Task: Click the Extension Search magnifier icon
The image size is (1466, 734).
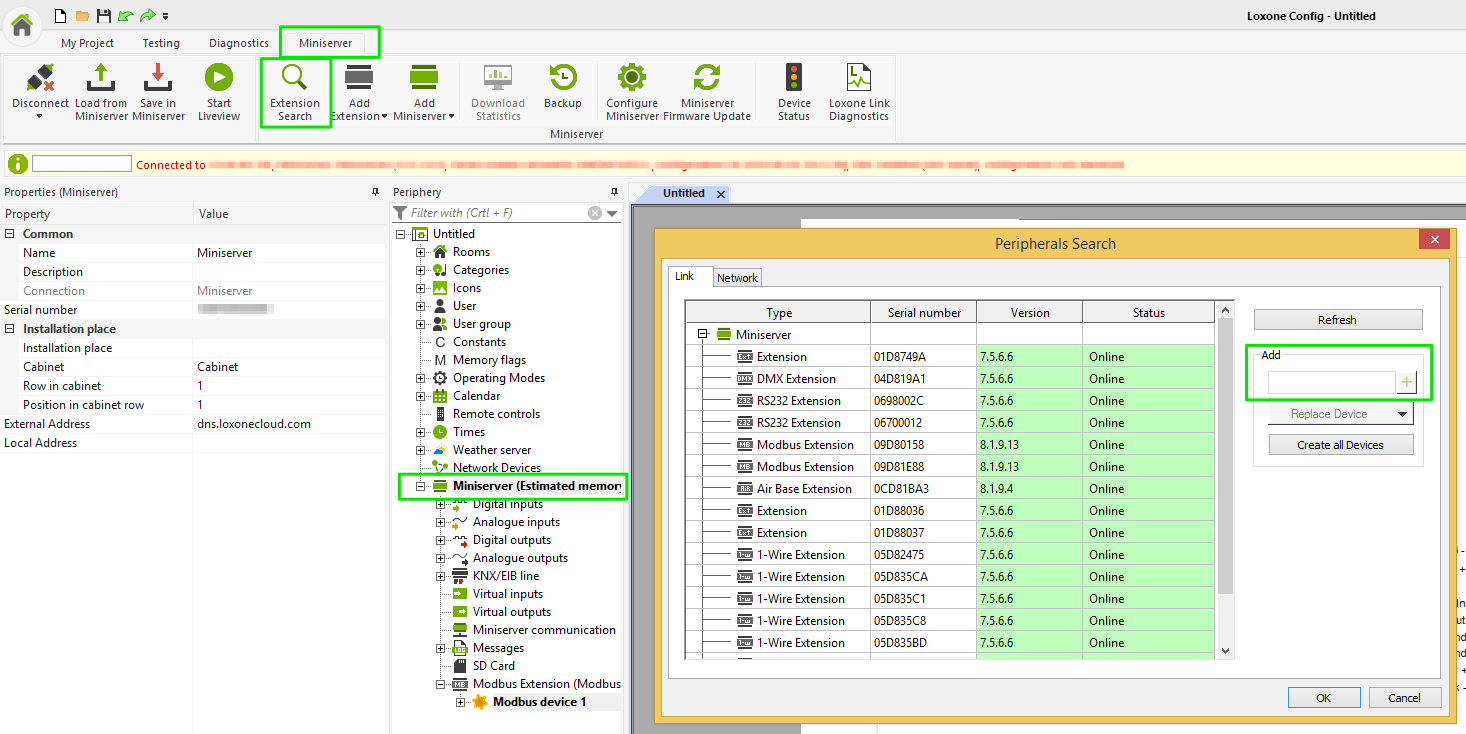Action: [295, 79]
